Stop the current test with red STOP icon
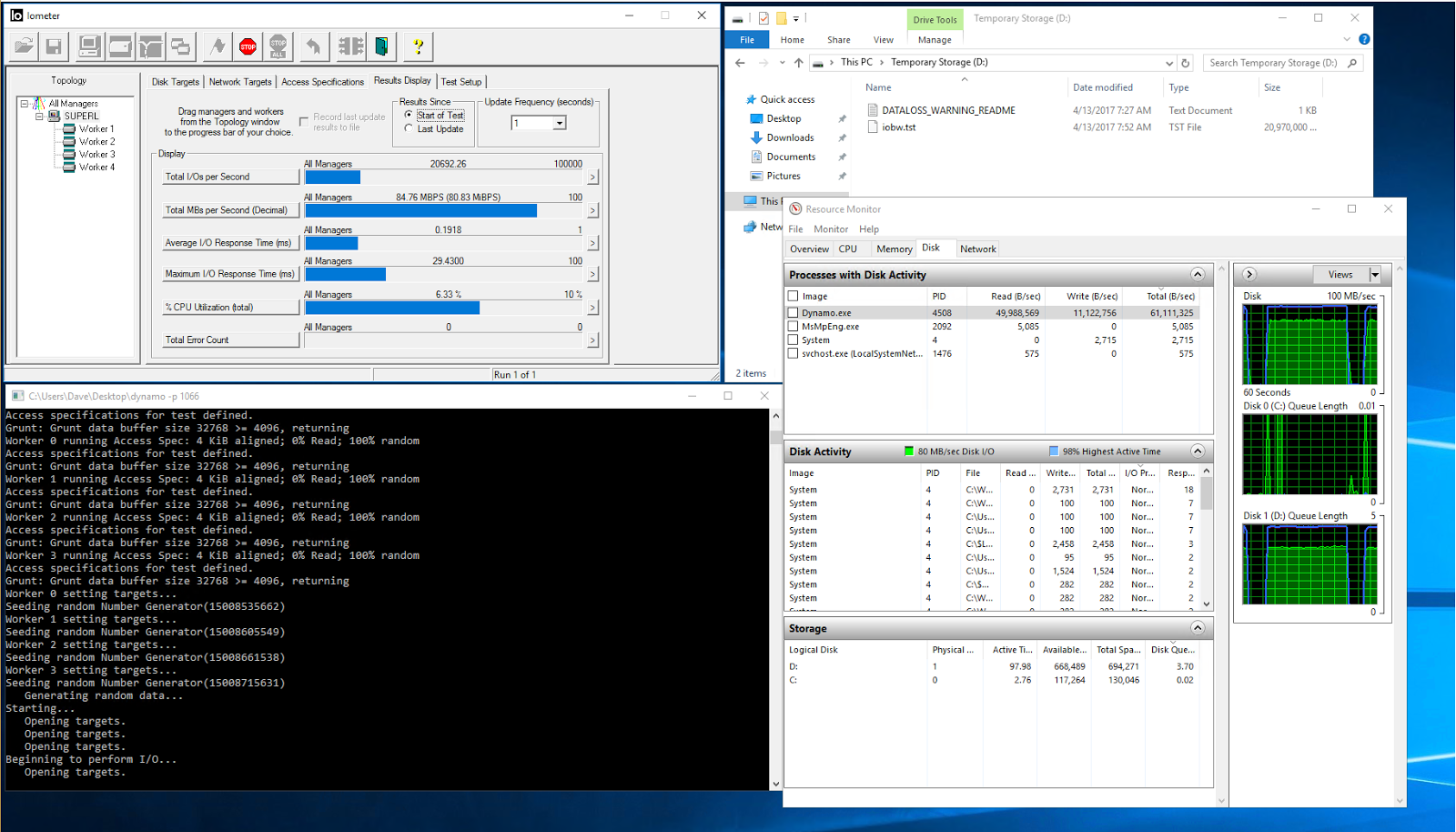Screen dimensions: 1456x832 click(x=248, y=46)
